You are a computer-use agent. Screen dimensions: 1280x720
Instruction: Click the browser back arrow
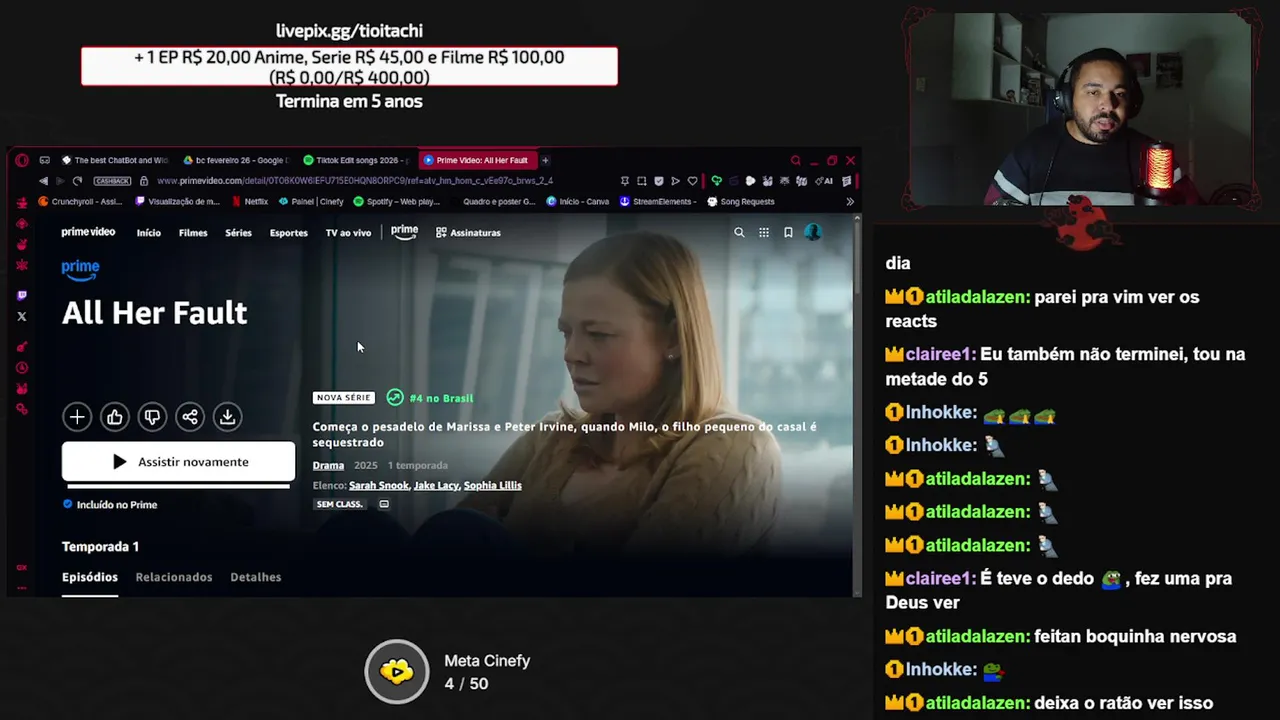tap(43, 181)
